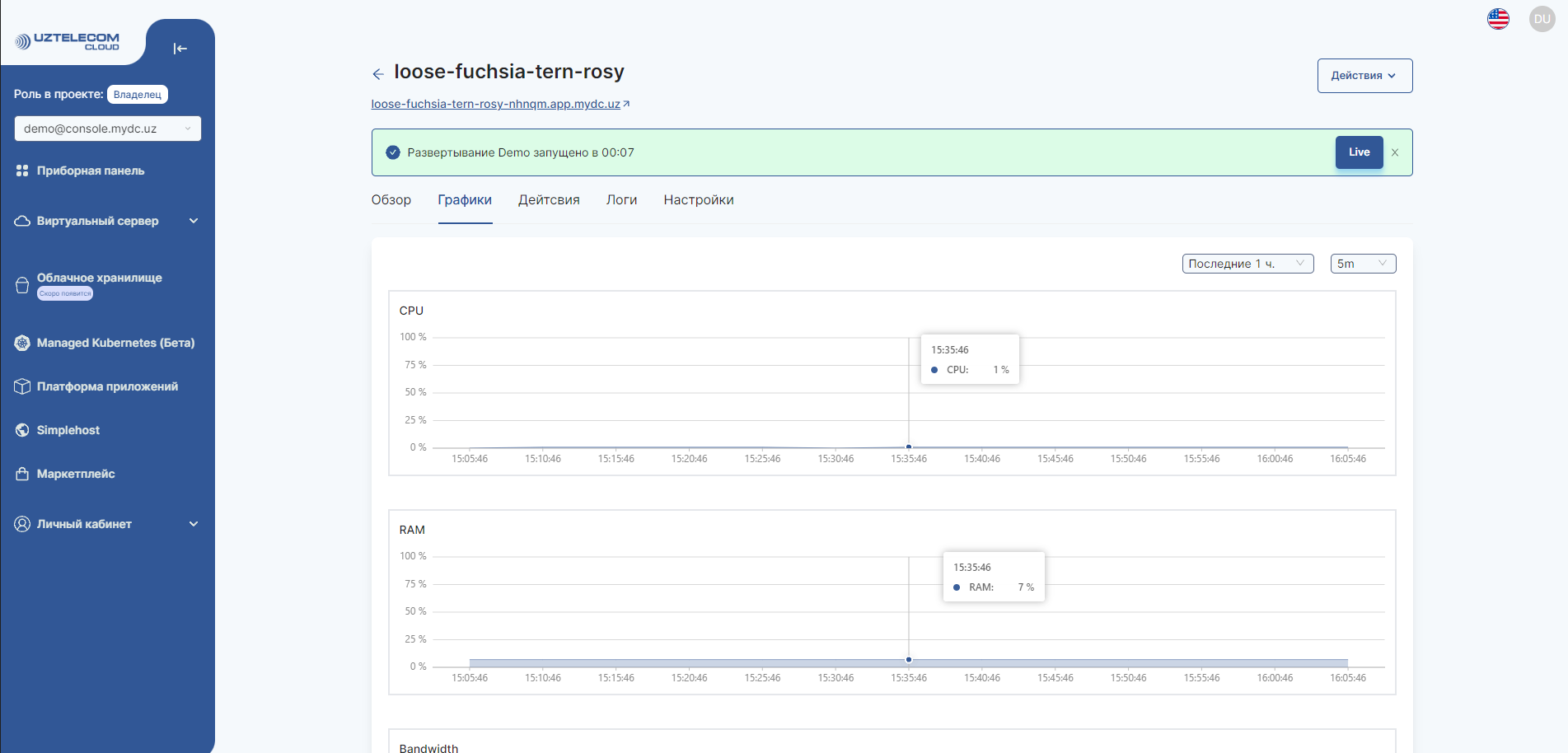
Task: Open the Последние 1 ч. time range dropdown
Action: (1247, 263)
